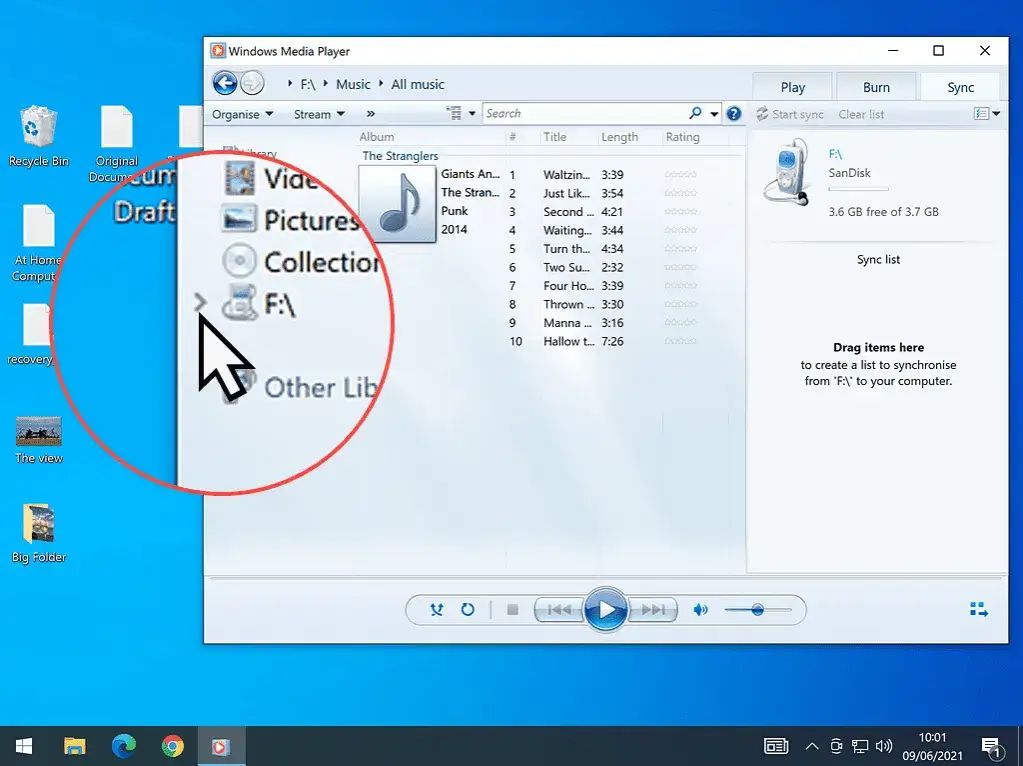Toggle shuffle playback
Screen dimensions: 1023x766
[x=436, y=609]
